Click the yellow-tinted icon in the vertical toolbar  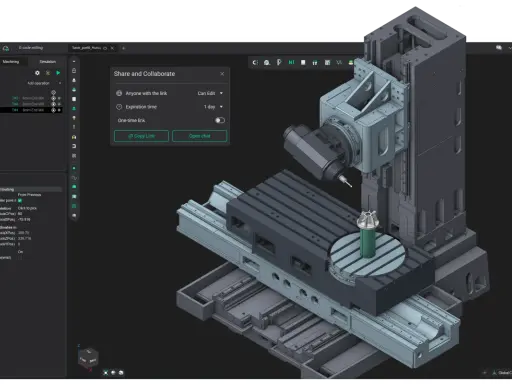(74, 137)
